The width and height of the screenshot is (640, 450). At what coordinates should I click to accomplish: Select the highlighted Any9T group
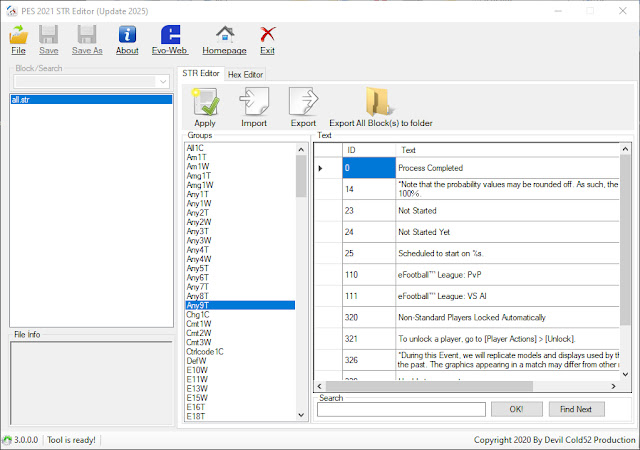240,305
